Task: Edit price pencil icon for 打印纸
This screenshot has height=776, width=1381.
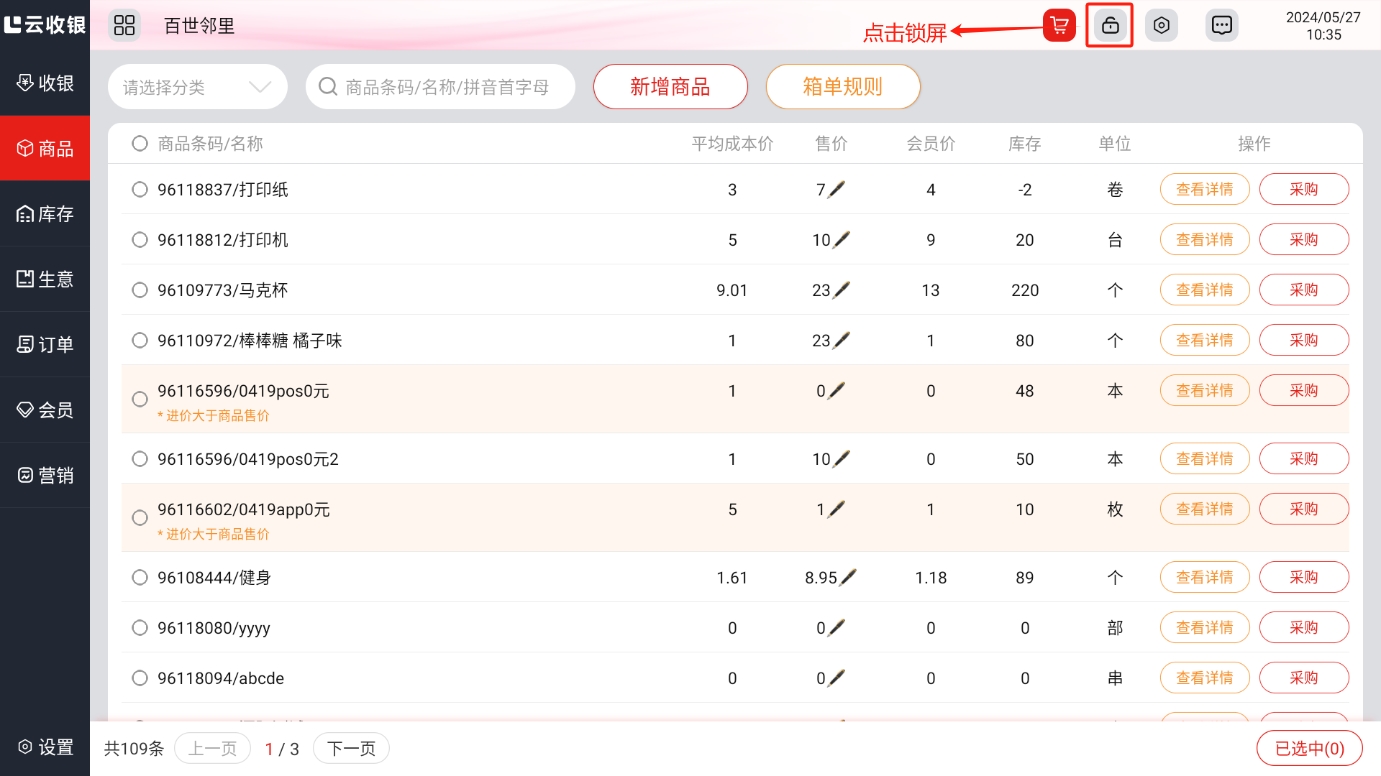Action: click(837, 189)
